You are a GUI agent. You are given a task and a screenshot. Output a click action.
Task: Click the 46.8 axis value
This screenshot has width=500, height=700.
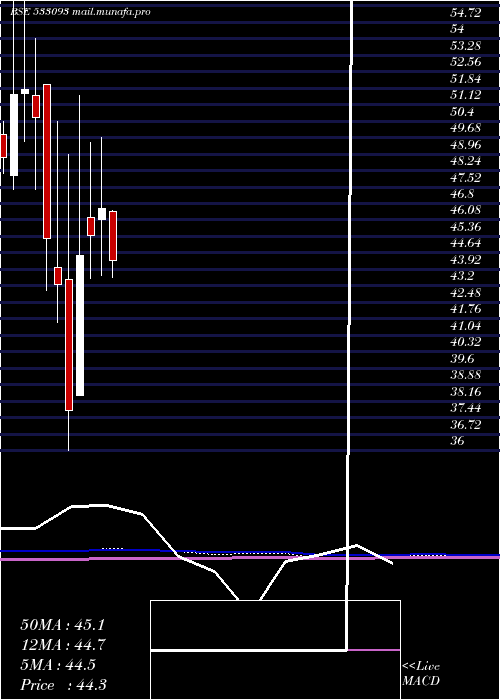[462, 194]
